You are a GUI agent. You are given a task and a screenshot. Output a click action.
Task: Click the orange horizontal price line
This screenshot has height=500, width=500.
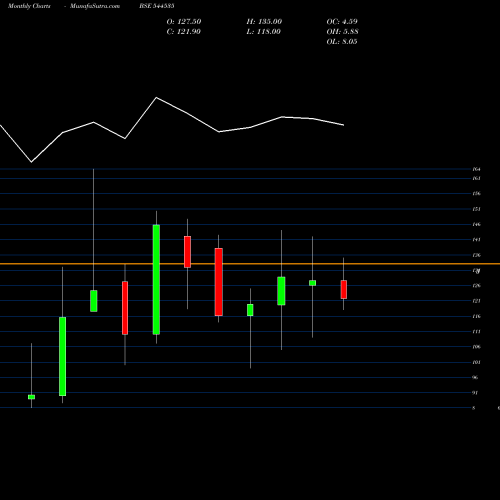[250, 264]
